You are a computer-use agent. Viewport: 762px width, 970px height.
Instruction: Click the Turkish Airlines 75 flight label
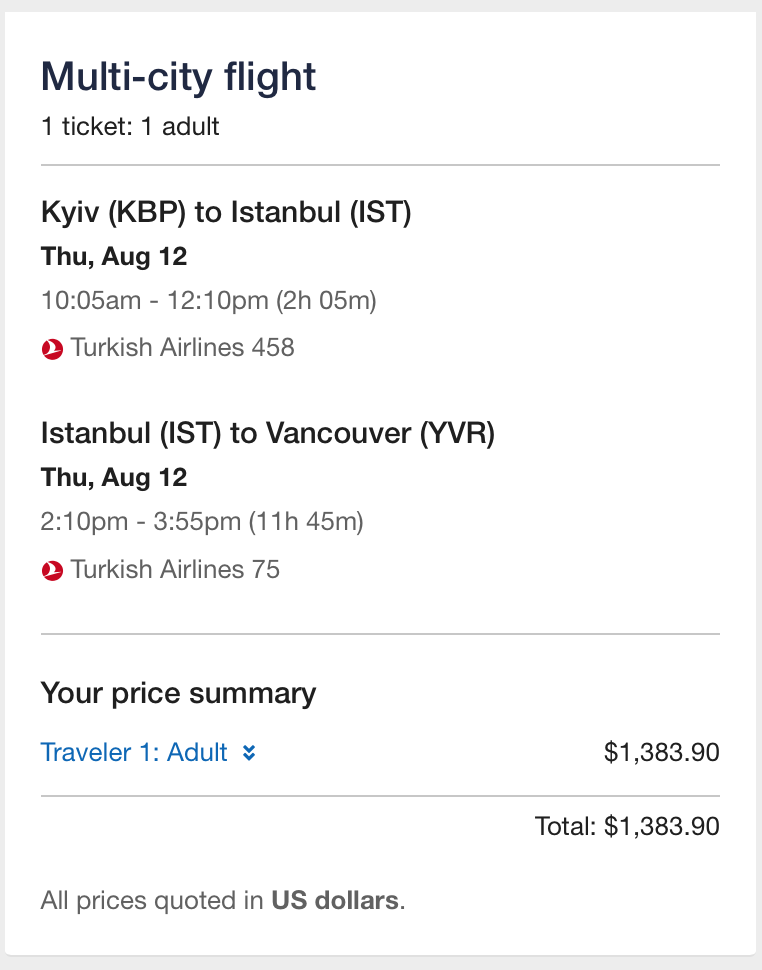coord(175,570)
